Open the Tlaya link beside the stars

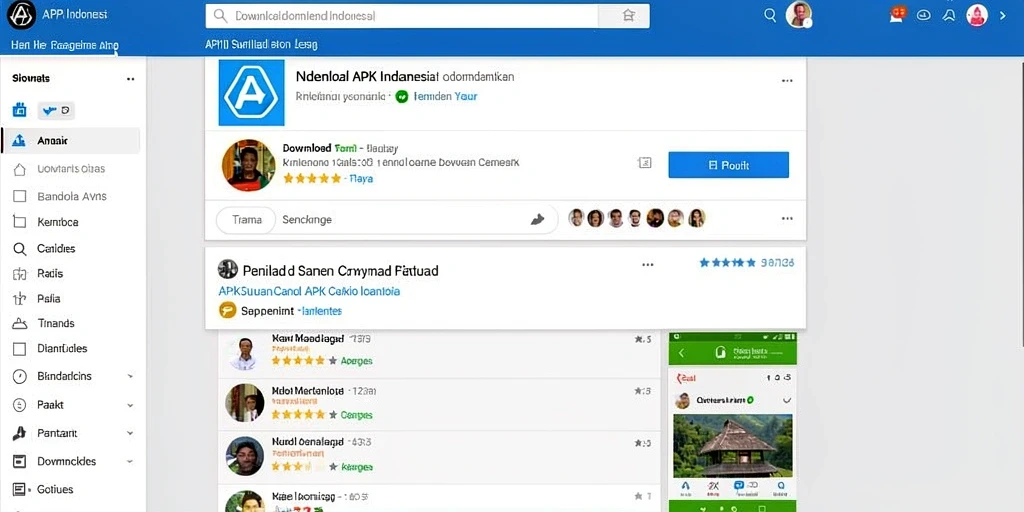(361, 178)
